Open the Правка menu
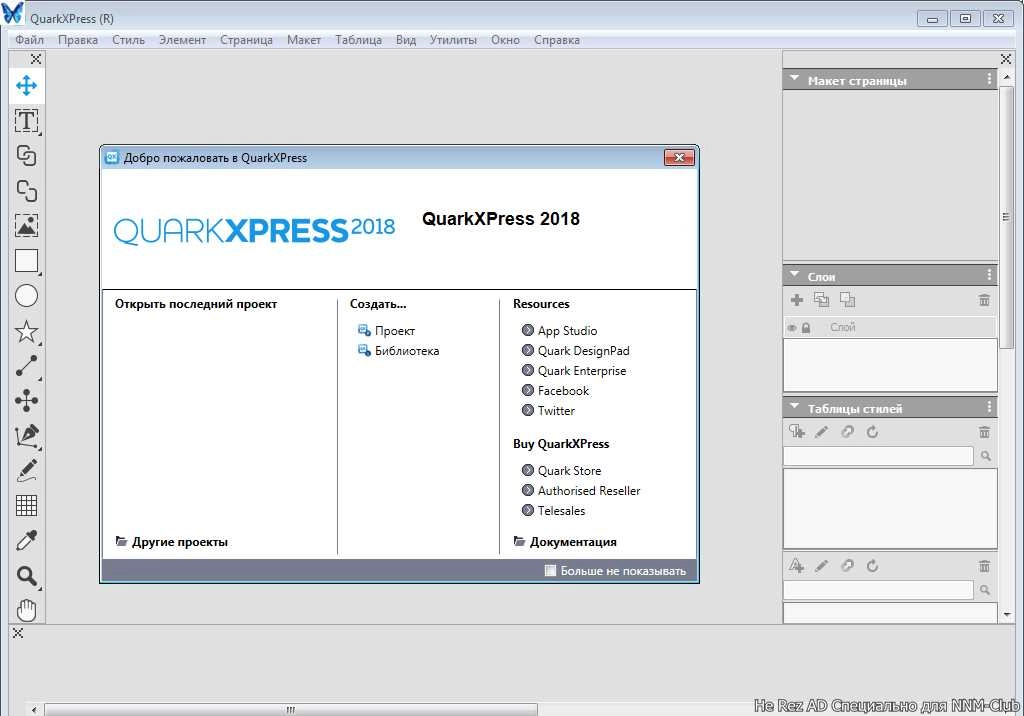Image resolution: width=1024 pixels, height=716 pixels. 78,40
